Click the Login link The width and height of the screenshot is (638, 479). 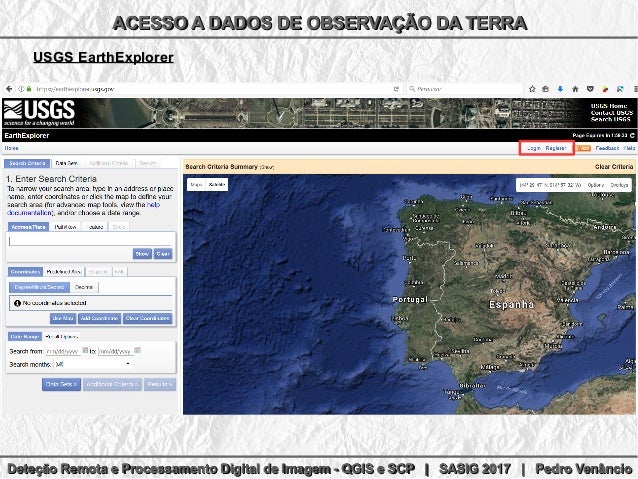[534, 148]
